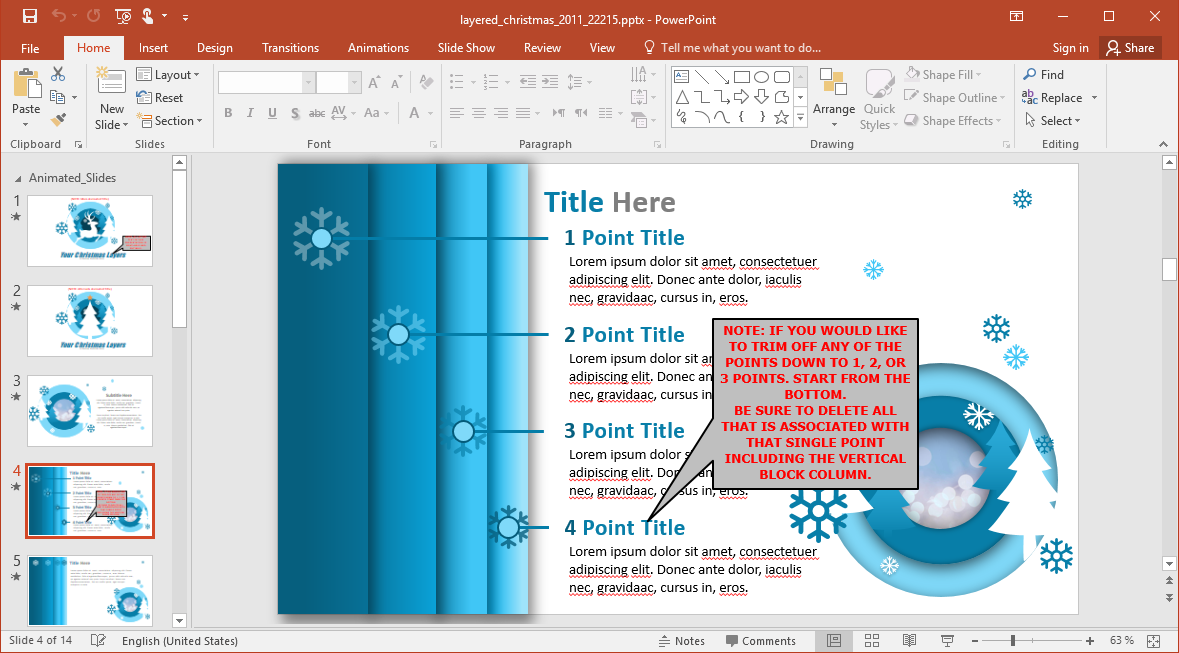Viewport: 1179px width, 653px height.
Task: Click the Share button
Action: pos(1128,48)
